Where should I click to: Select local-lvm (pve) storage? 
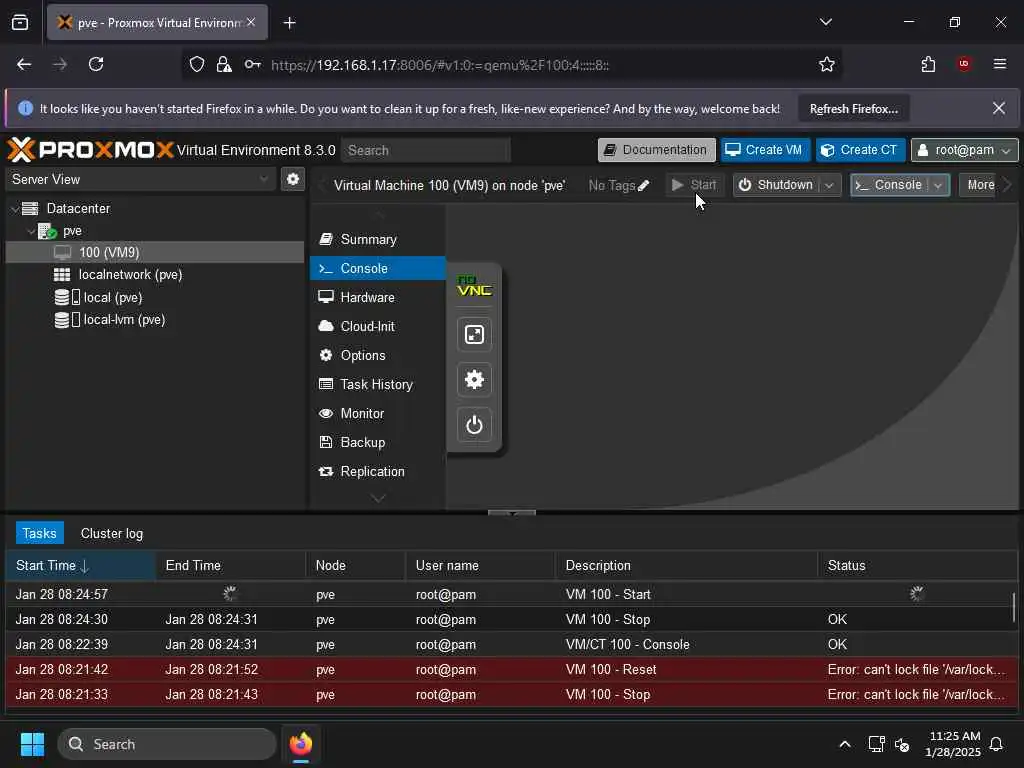click(155, 320)
